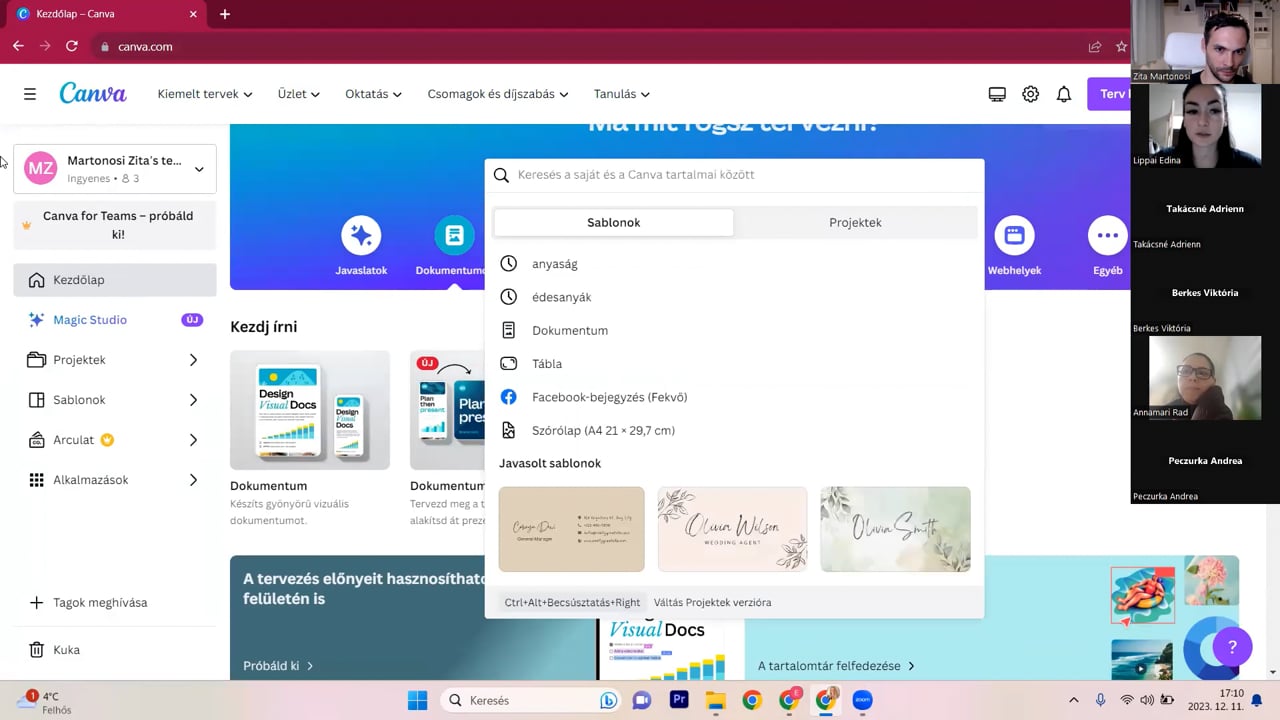Expand Arculat in the sidebar
This screenshot has width=1280, height=720.
(193, 440)
